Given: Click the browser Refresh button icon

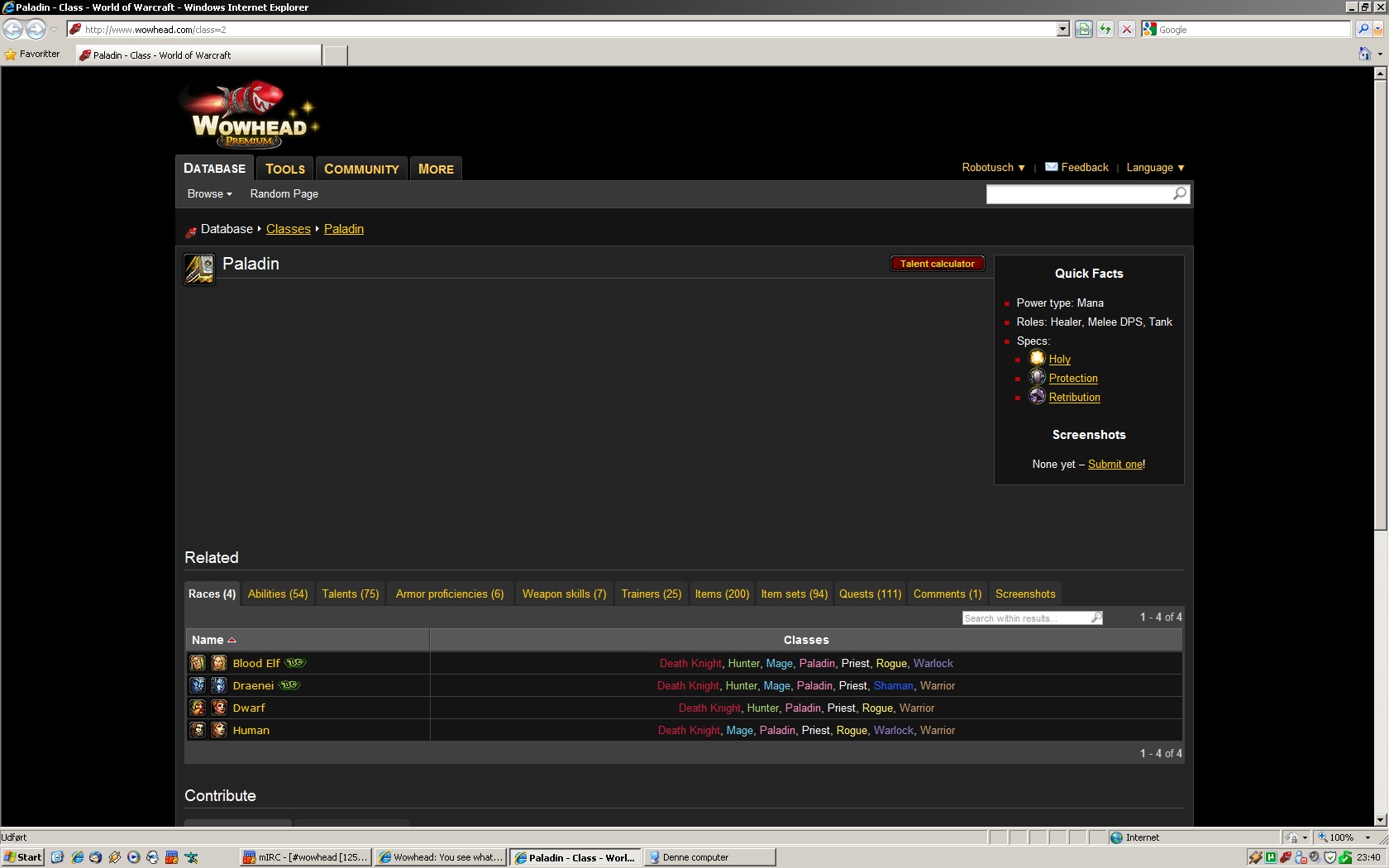Looking at the screenshot, I should pyautogui.click(x=1105, y=29).
